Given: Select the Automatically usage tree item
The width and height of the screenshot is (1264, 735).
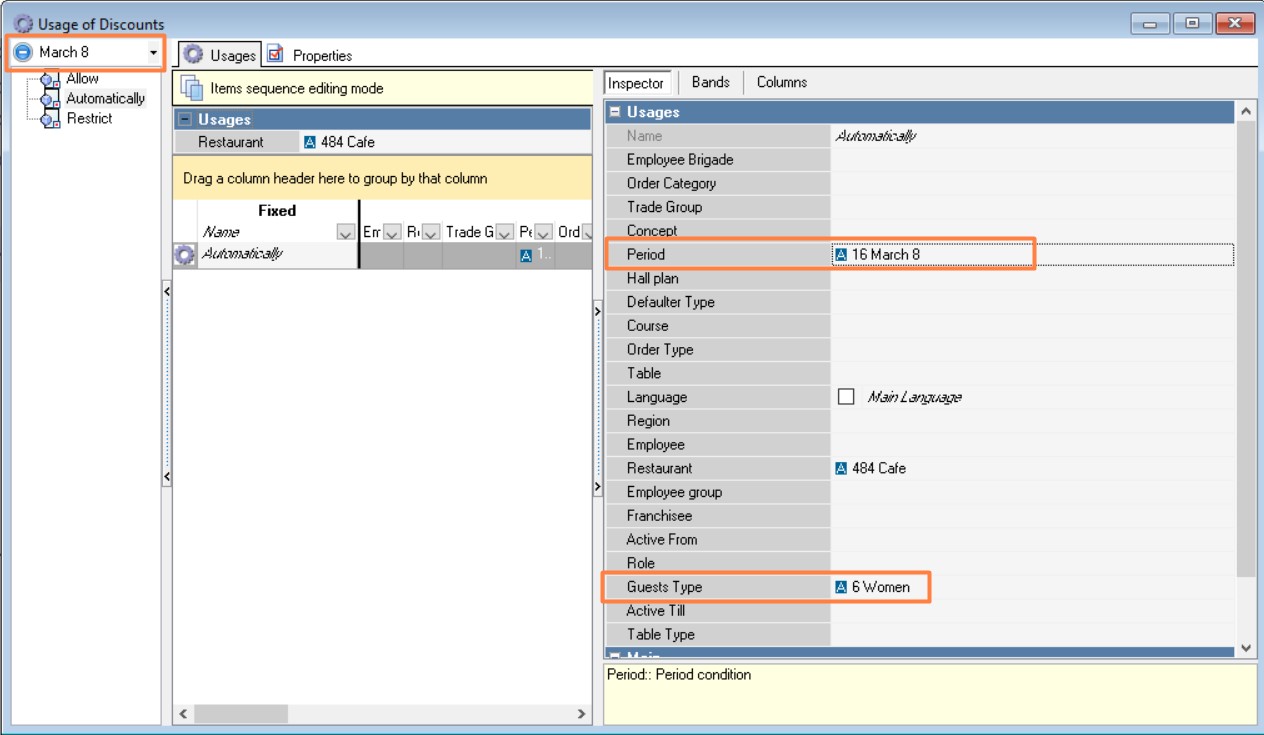Looking at the screenshot, I should (105, 98).
